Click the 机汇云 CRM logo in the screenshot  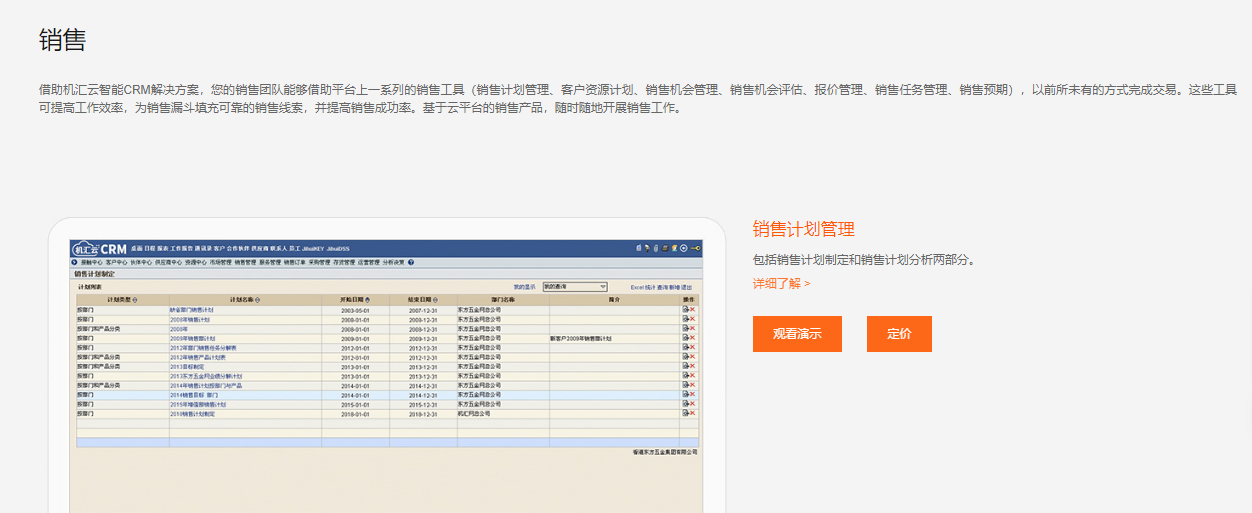(x=99, y=249)
